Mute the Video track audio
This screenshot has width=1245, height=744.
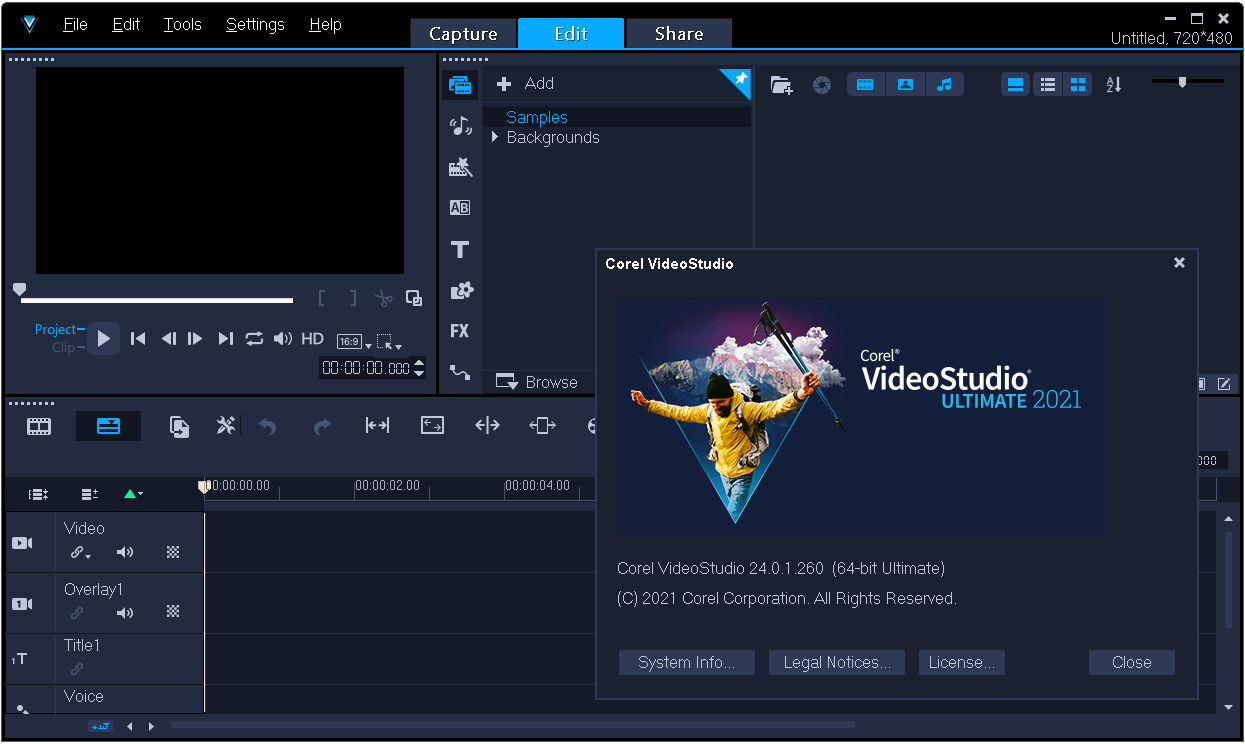(x=124, y=553)
